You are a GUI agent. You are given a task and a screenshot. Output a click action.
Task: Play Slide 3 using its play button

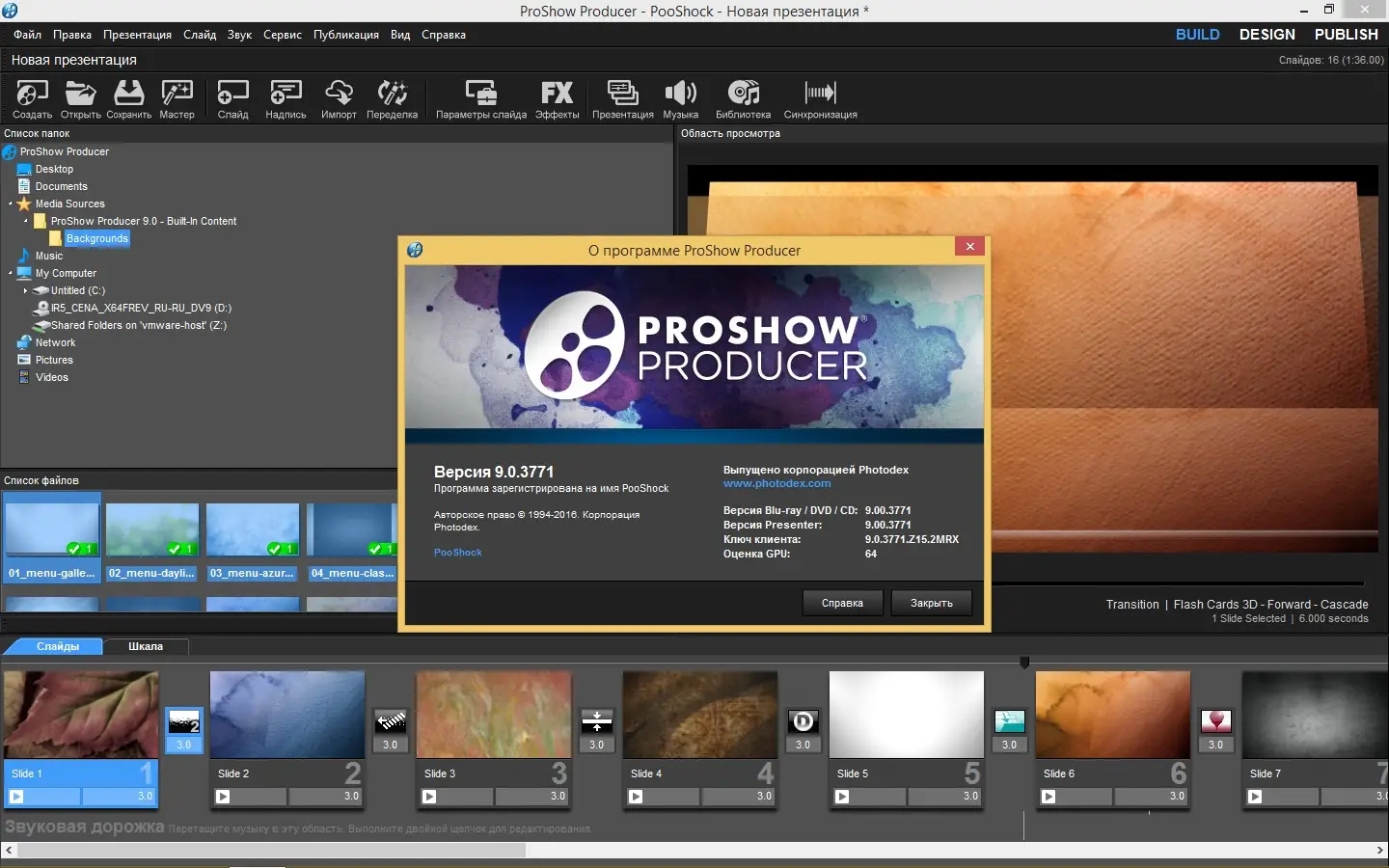coord(429,797)
